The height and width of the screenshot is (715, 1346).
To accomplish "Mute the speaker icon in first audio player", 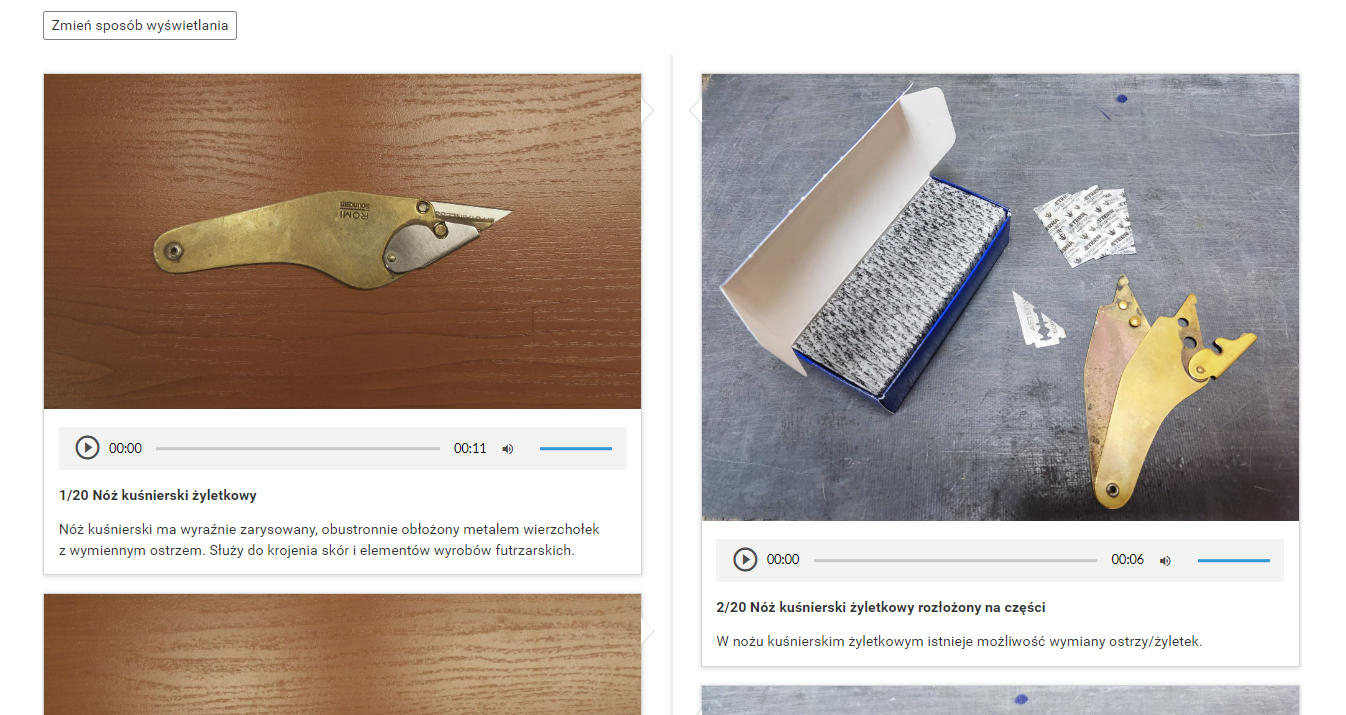I will pyautogui.click(x=508, y=449).
